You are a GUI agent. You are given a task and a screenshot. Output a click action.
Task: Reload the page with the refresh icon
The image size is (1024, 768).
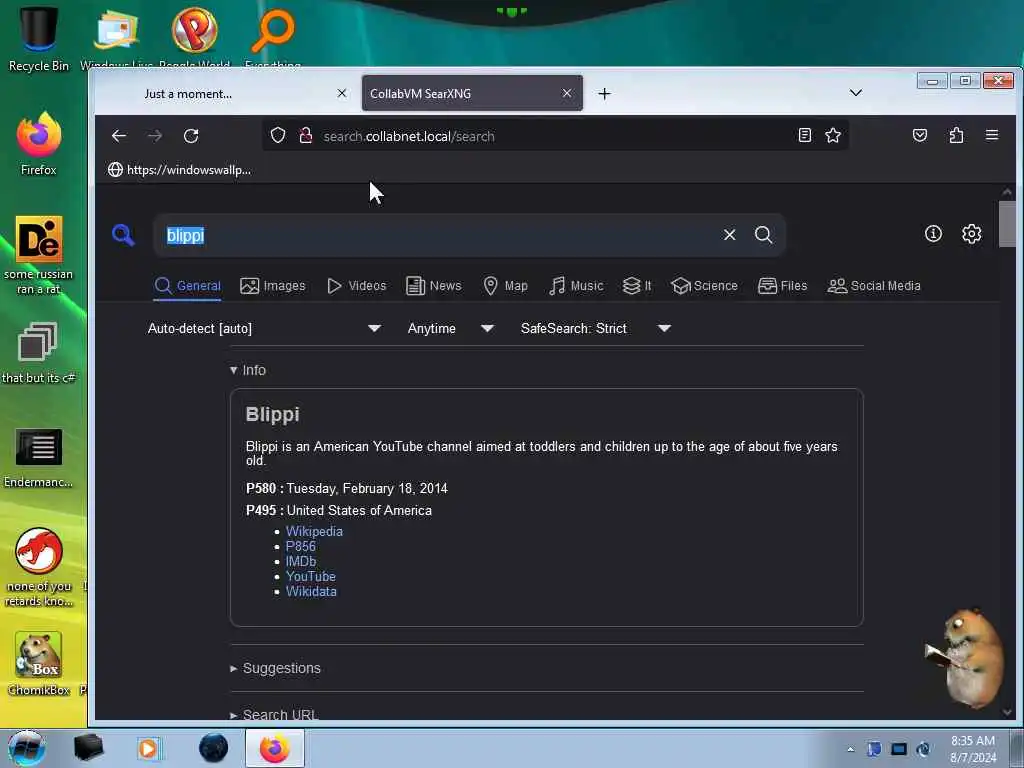tap(191, 136)
